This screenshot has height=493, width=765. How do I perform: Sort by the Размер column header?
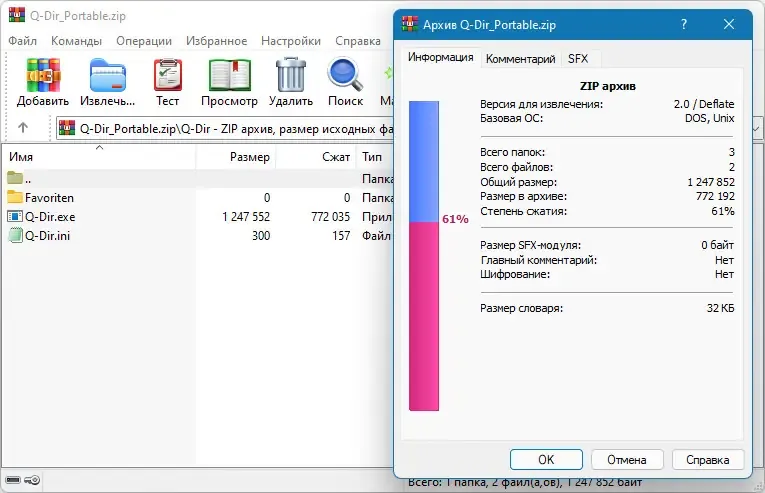[x=236, y=157]
